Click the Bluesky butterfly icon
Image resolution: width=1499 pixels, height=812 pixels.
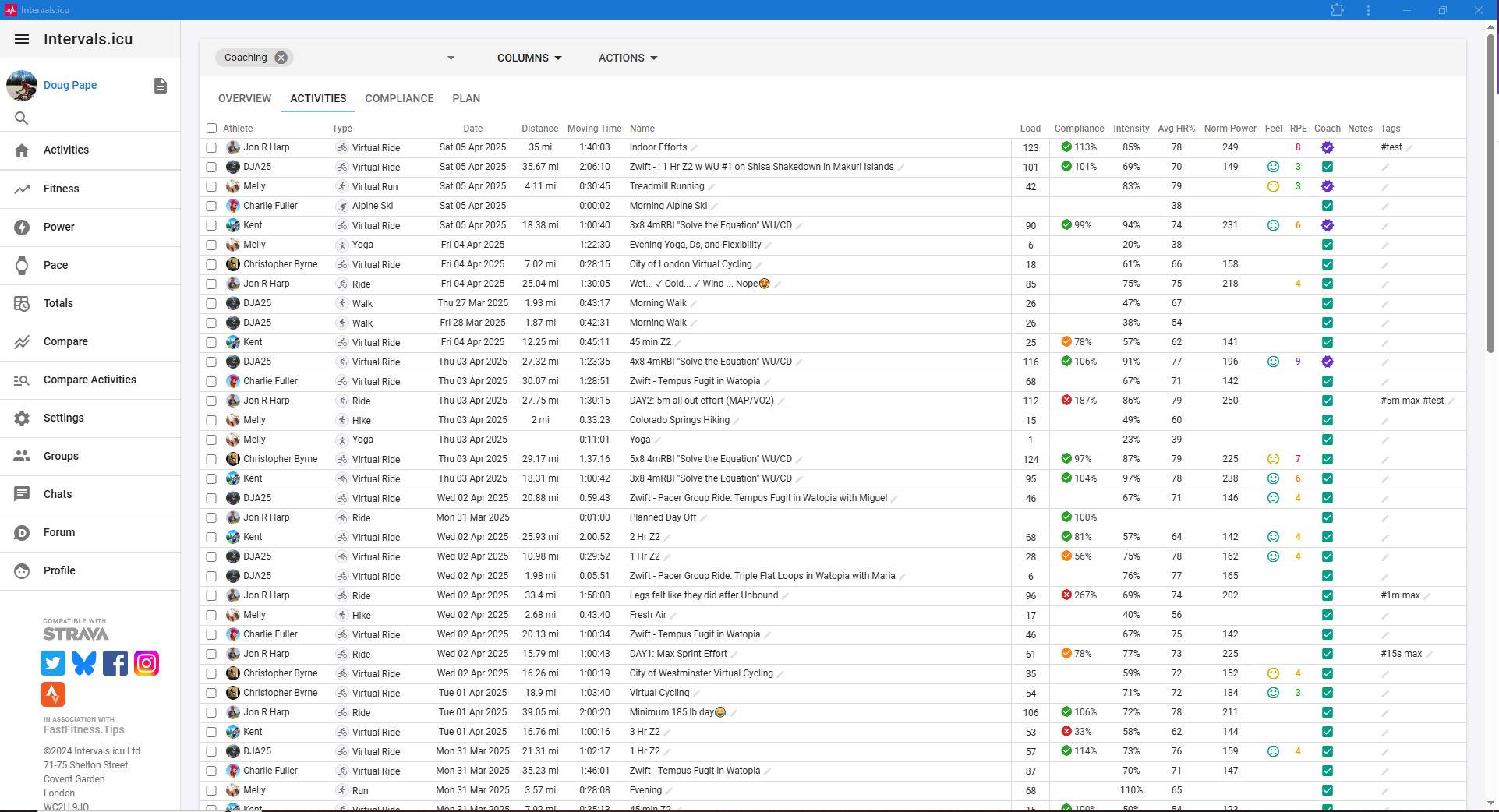[x=84, y=663]
